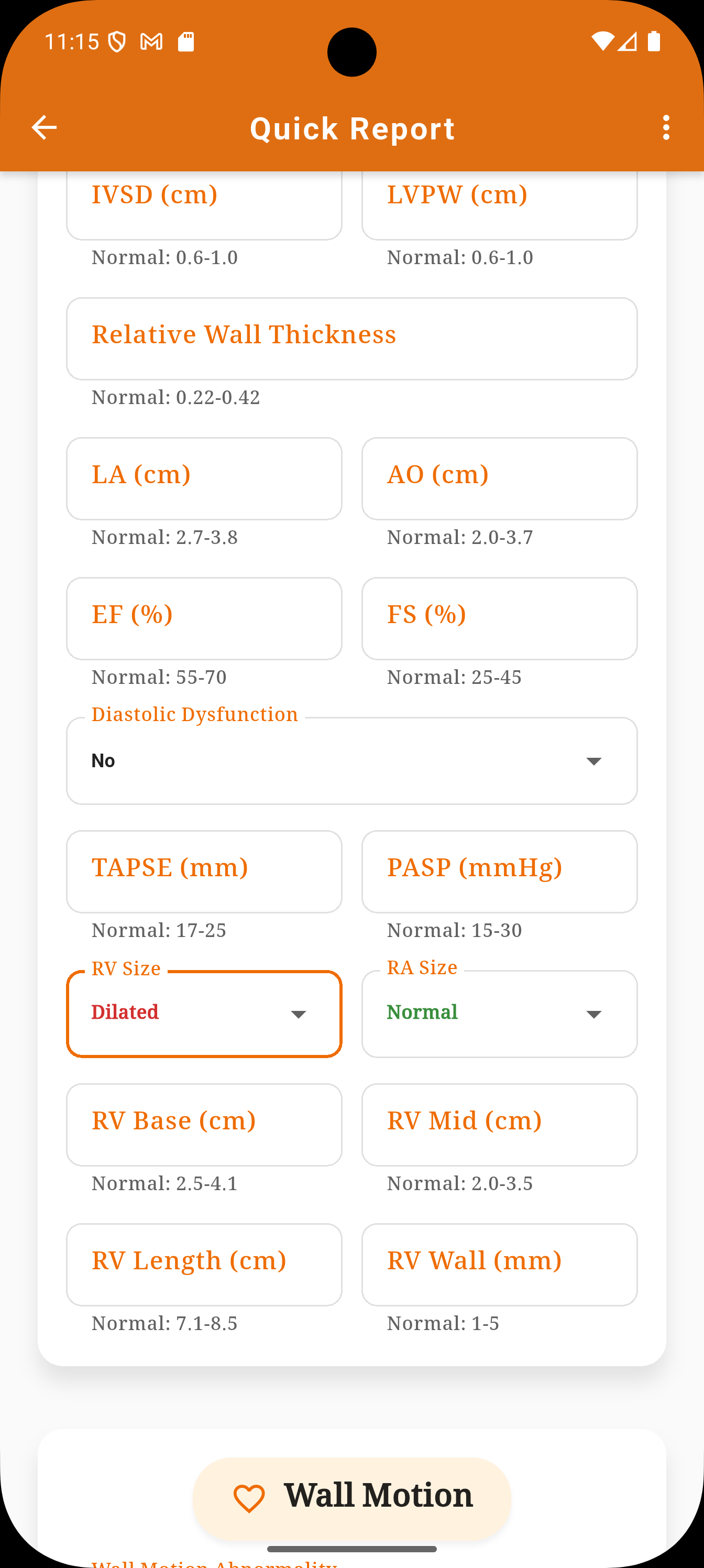Screen dimensions: 704x1568
Task: Tap the Wi-Fi signal icon
Action: [602, 41]
